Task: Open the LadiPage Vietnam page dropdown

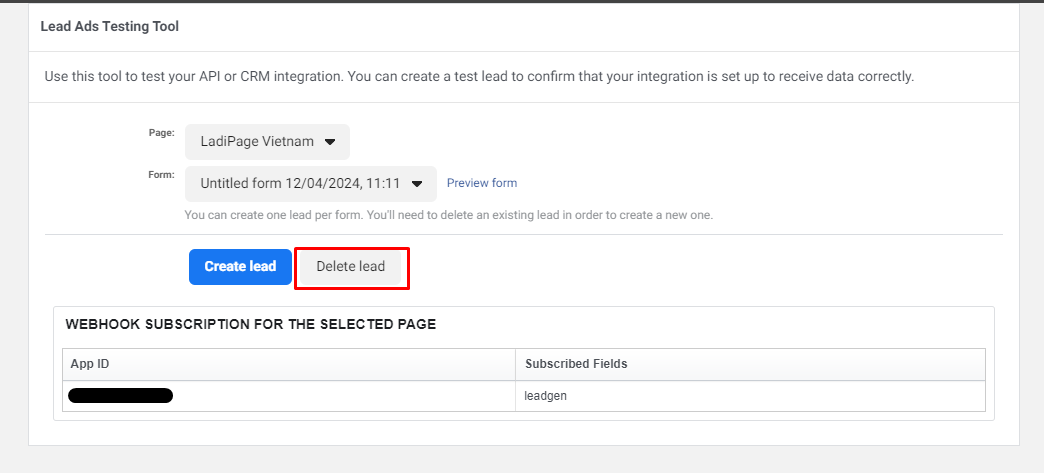Action: coord(267,142)
